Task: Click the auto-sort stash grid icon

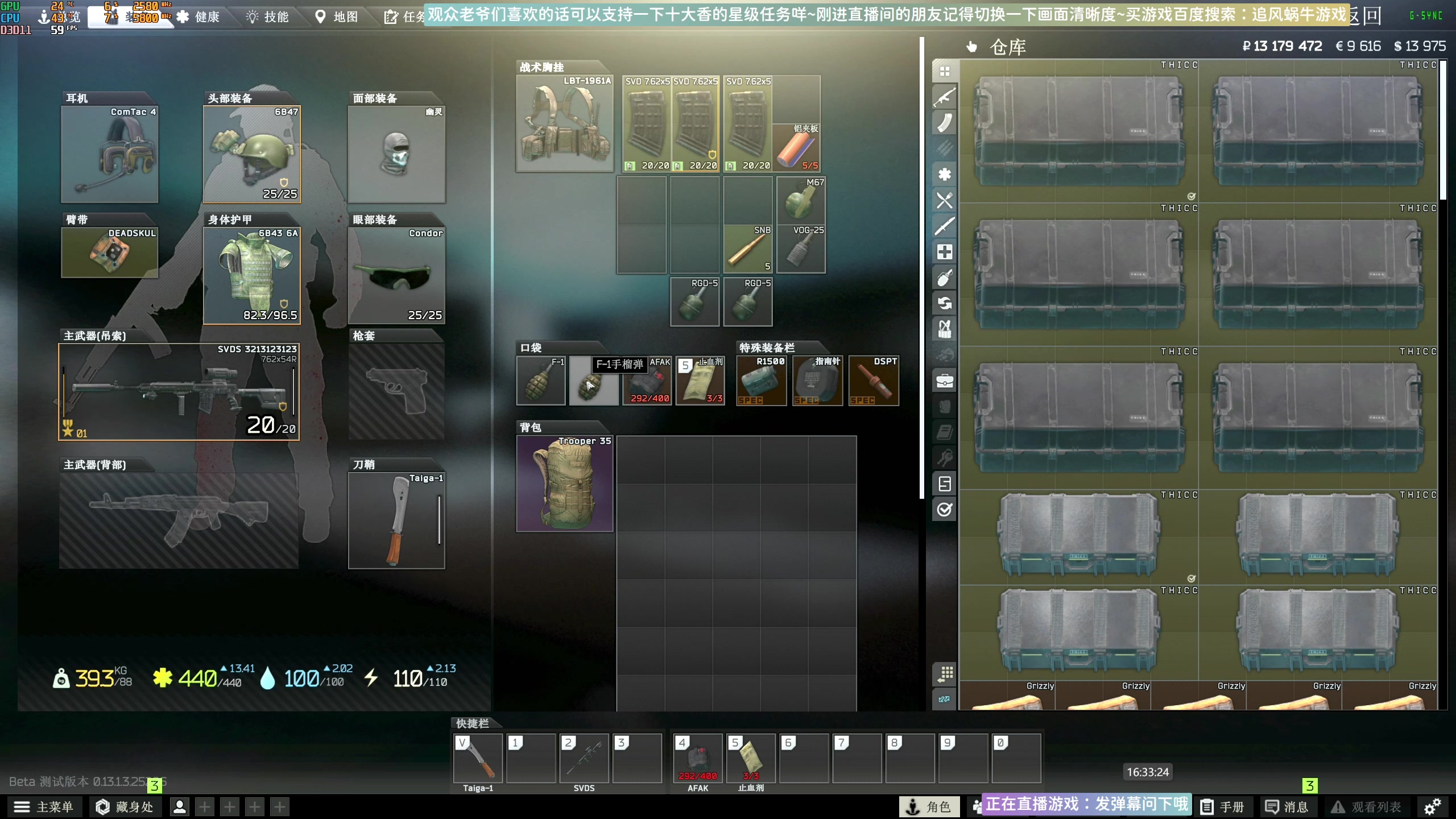Action: pos(944,674)
